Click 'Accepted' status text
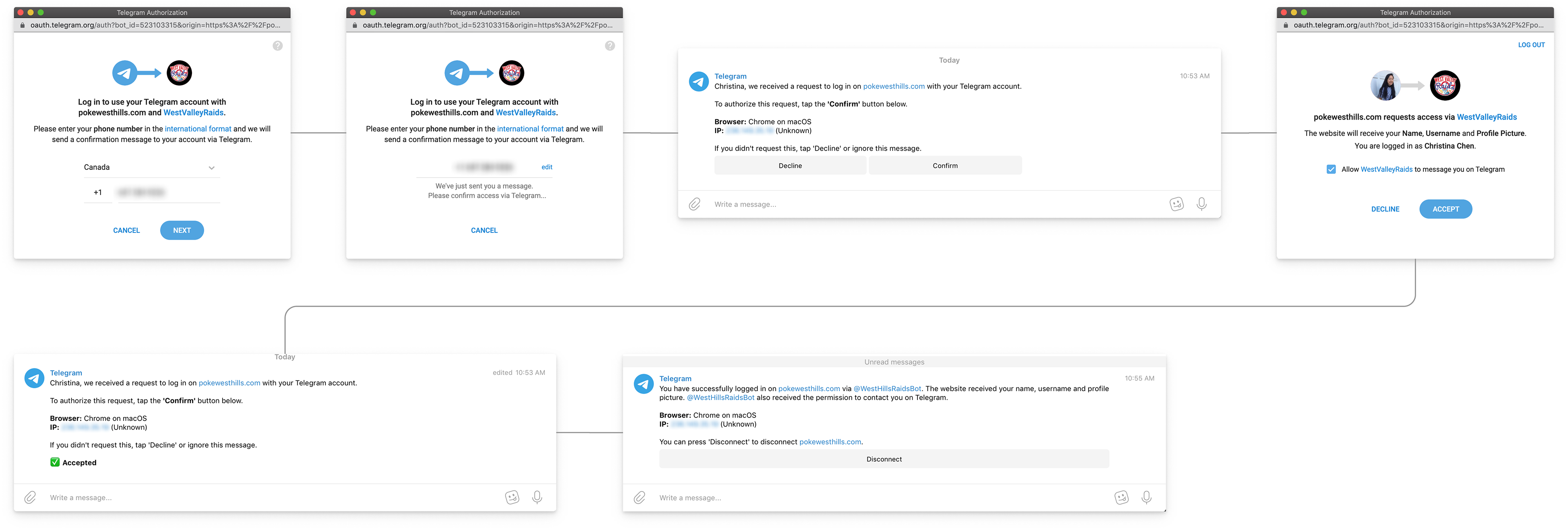The image size is (1568, 532). click(79, 463)
